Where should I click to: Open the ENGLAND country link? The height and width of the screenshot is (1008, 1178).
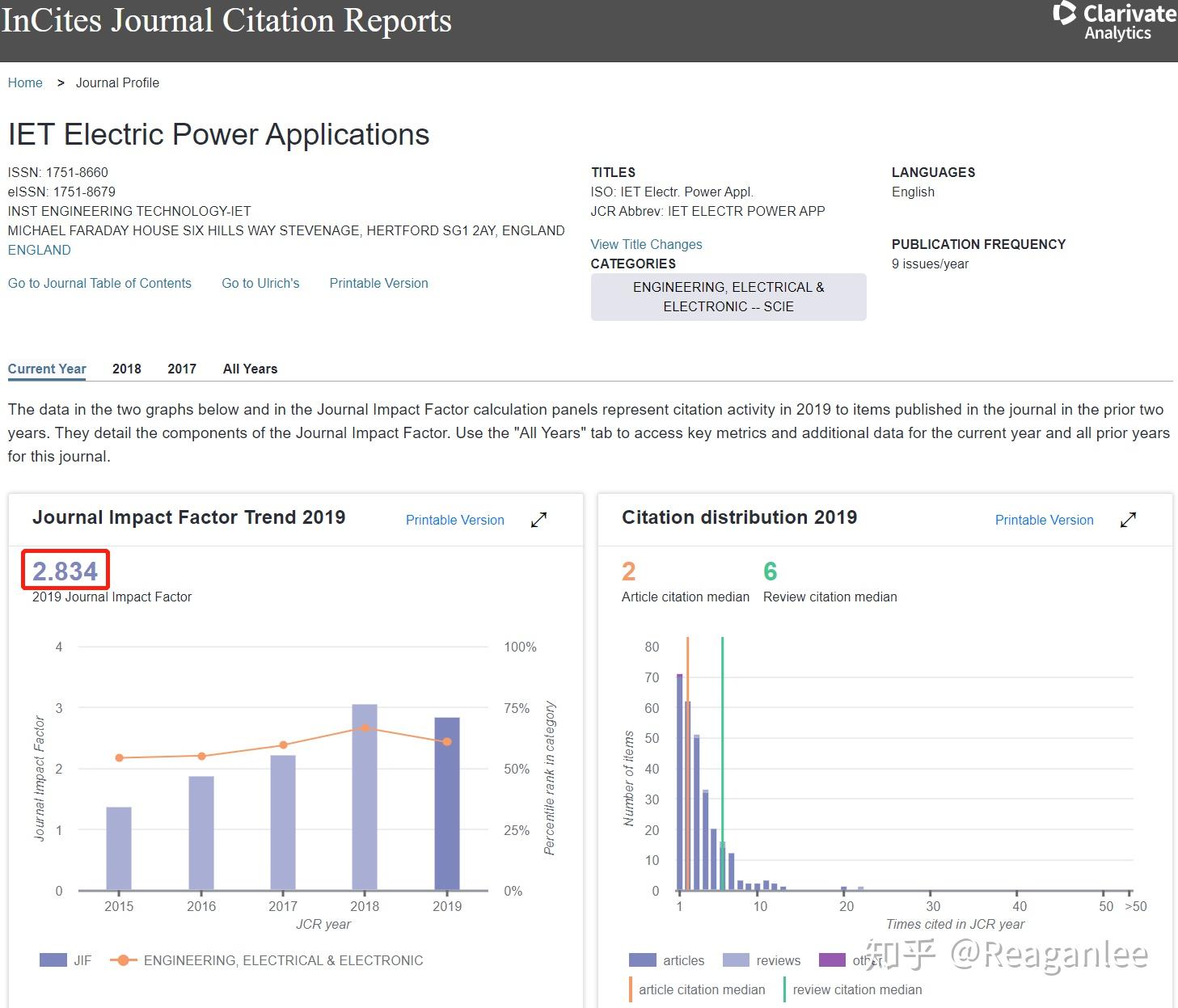pyautogui.click(x=40, y=250)
